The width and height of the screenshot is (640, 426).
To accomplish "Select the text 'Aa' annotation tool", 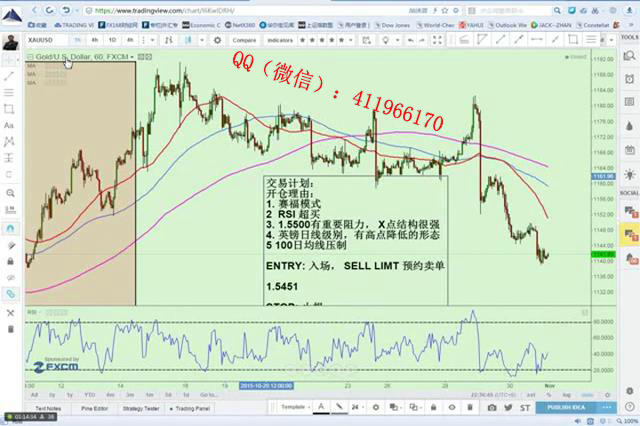I will (9, 125).
